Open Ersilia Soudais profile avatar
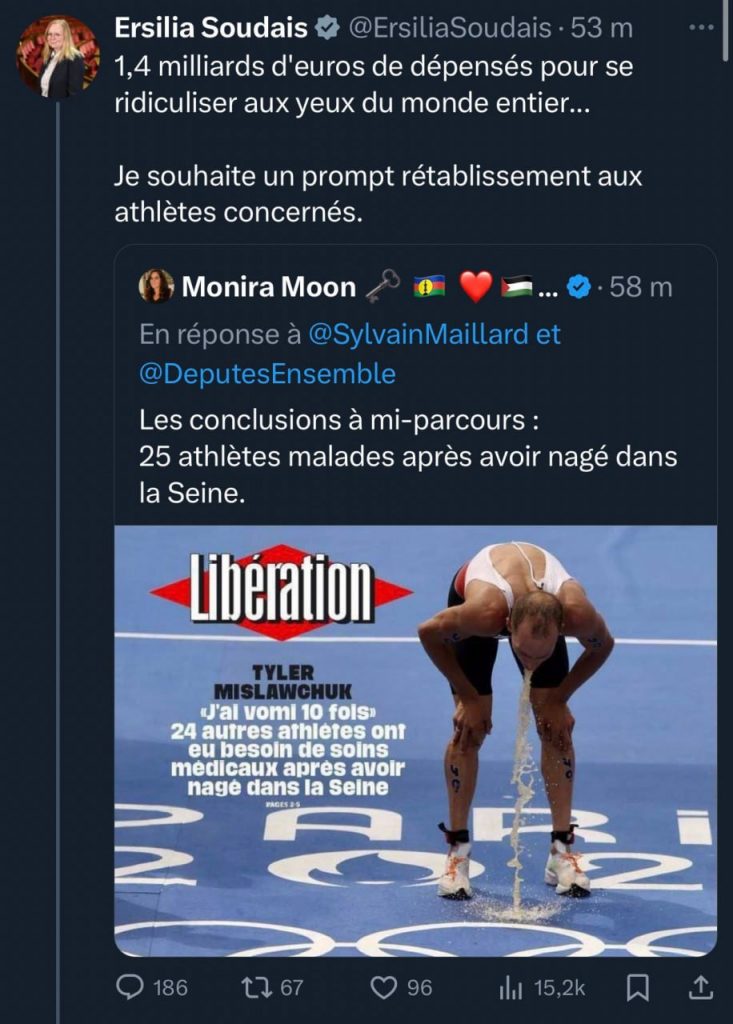Screen dimensions: 733x1024 (57, 57)
